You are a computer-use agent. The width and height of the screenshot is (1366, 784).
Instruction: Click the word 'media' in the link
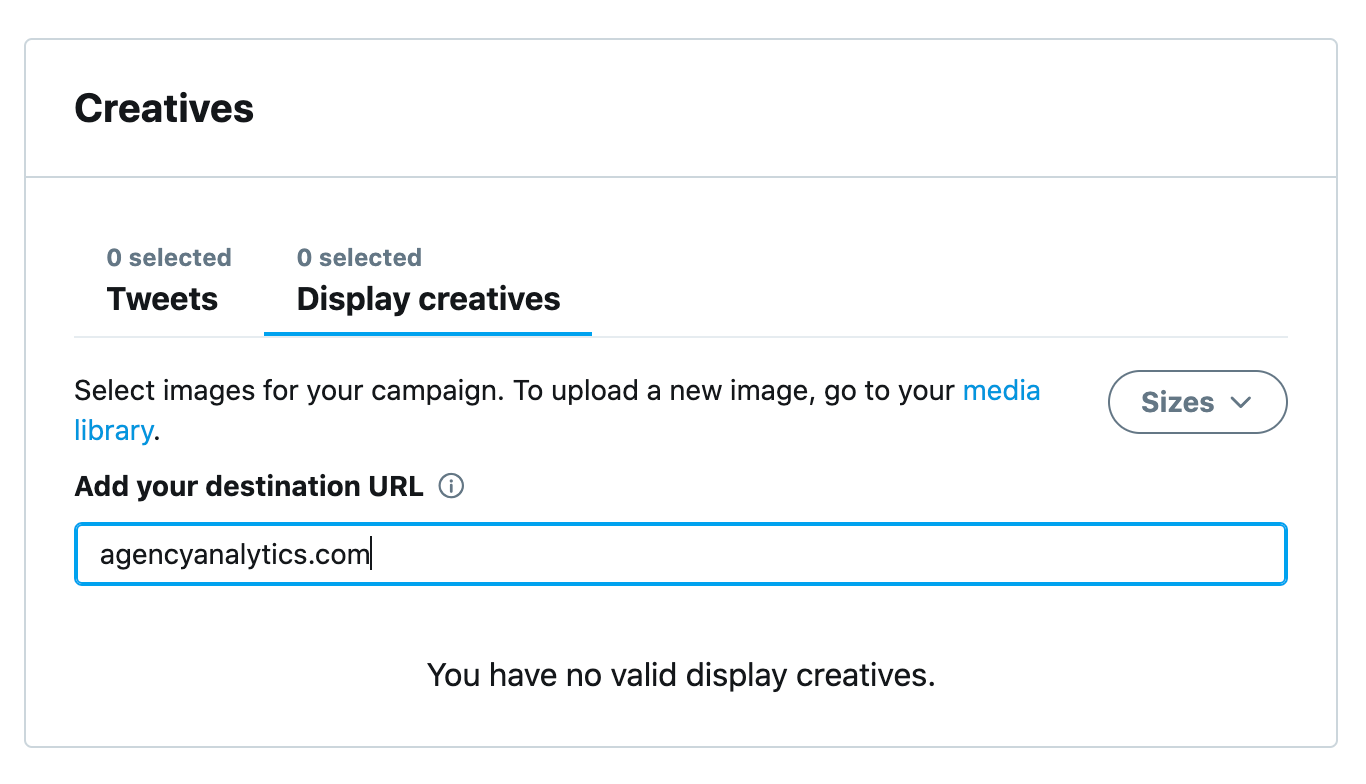coord(1001,390)
